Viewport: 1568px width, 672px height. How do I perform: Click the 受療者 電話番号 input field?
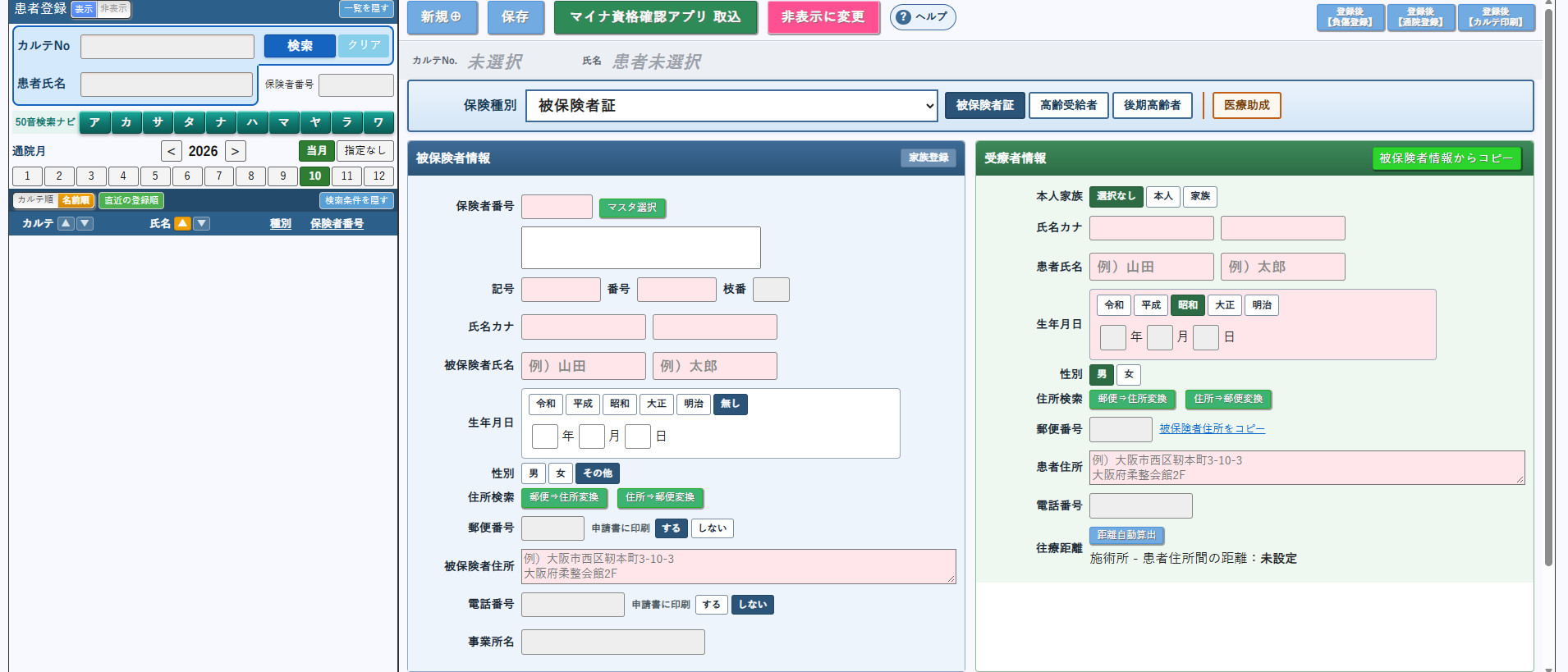[x=1141, y=505]
